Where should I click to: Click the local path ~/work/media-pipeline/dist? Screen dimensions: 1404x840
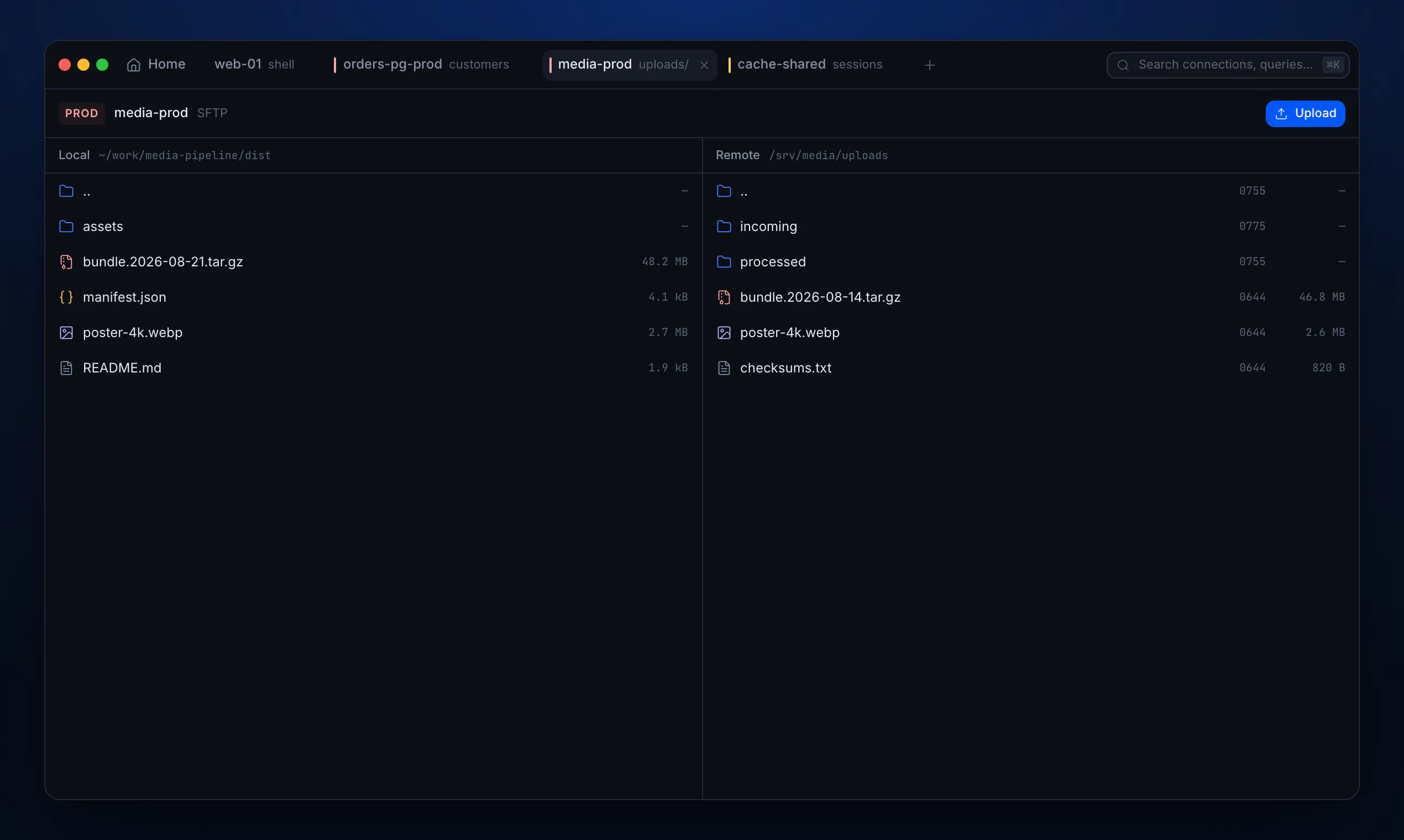[185, 156]
